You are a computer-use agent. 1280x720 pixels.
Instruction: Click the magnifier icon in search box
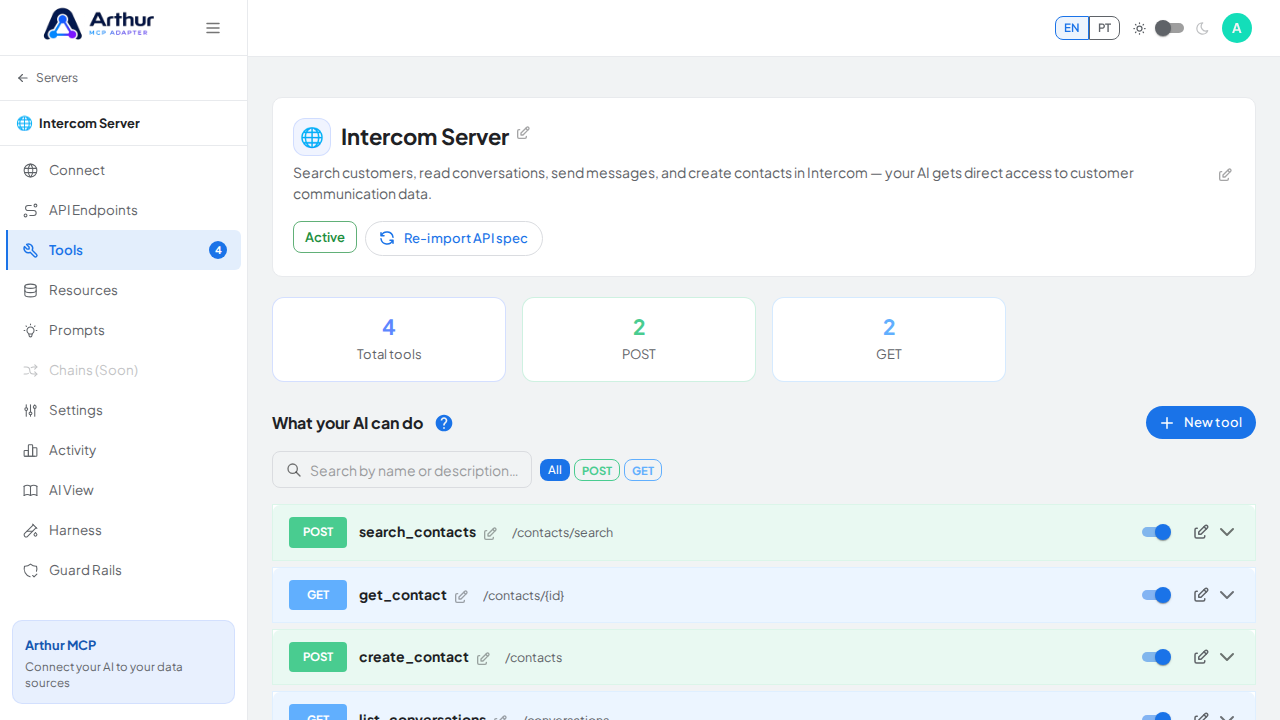(294, 470)
